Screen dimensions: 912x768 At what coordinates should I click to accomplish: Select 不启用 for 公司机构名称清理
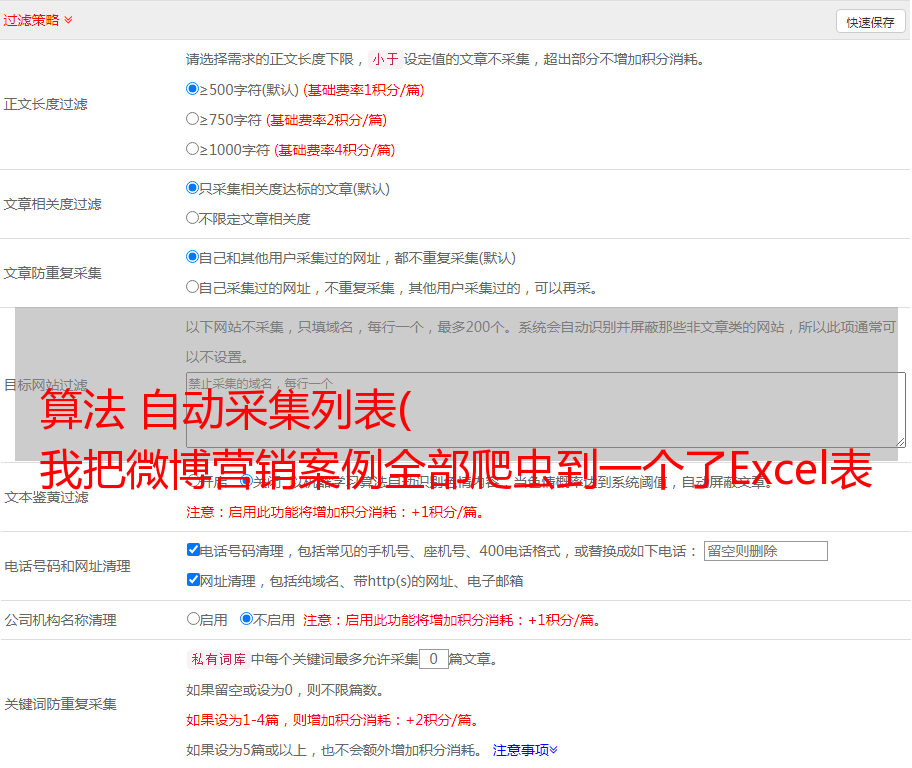point(246,619)
